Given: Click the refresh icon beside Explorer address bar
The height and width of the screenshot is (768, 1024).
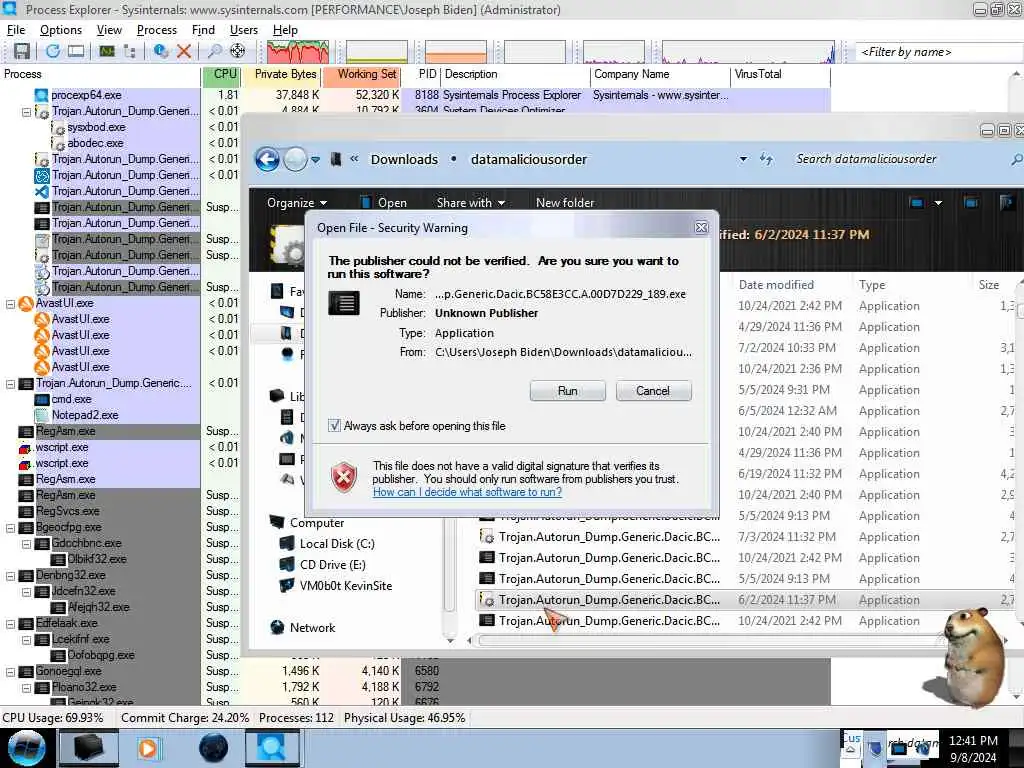Looking at the screenshot, I should (x=766, y=159).
